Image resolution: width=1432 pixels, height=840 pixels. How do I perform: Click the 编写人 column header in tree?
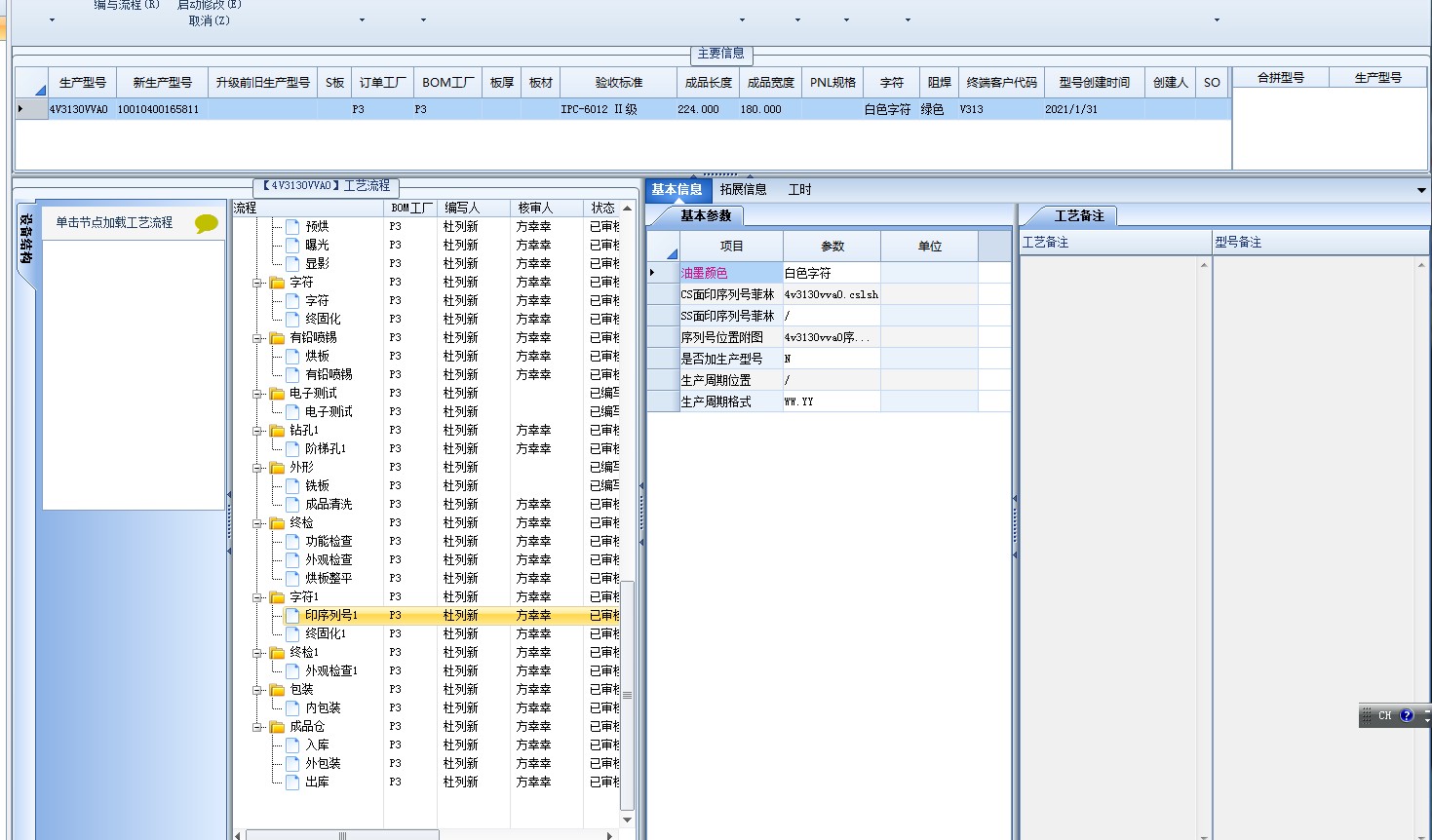pos(473,209)
